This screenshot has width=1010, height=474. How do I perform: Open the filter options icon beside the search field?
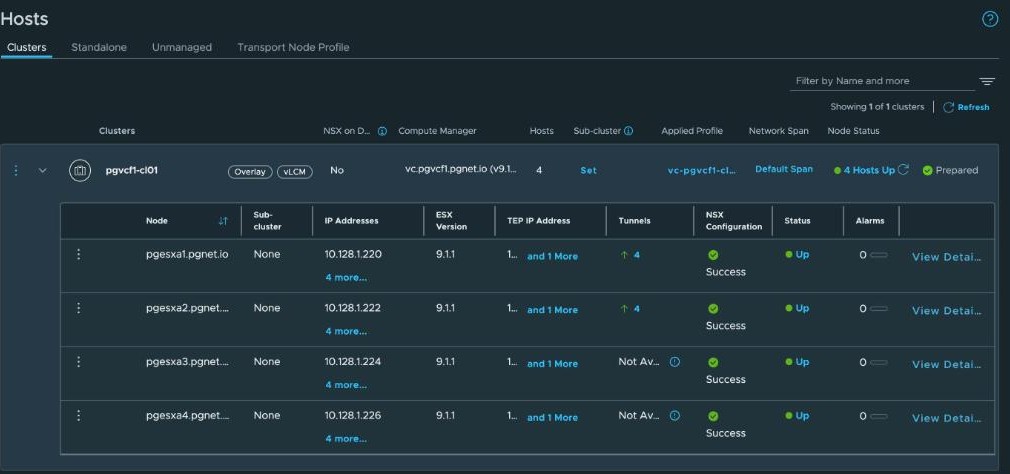click(987, 81)
